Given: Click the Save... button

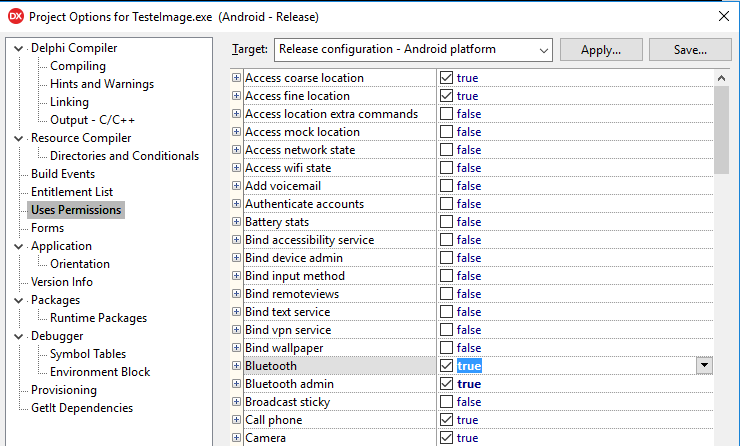Looking at the screenshot, I should pos(690,50).
